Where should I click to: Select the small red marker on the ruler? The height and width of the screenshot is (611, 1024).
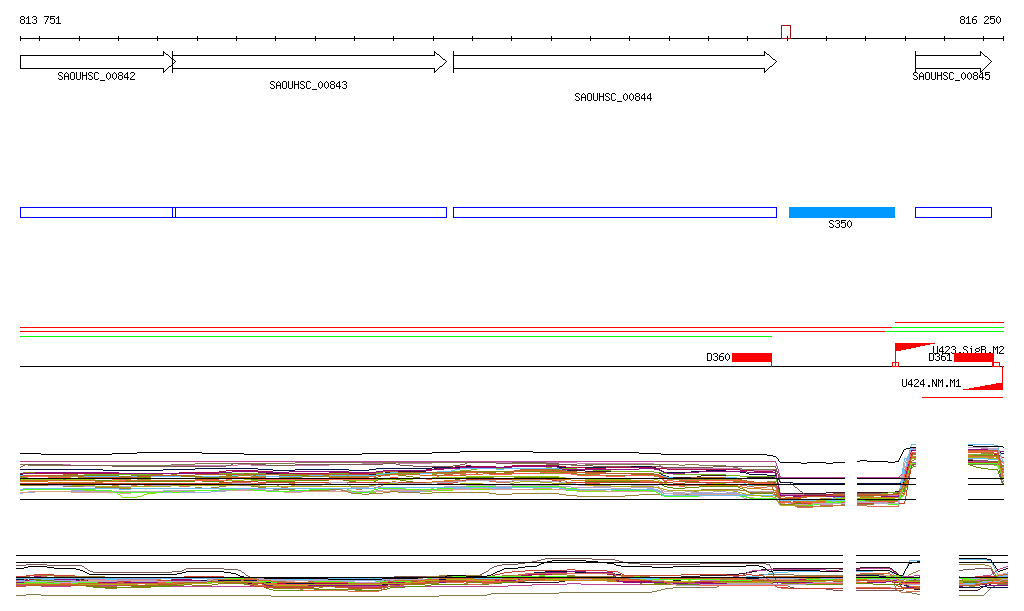(x=786, y=32)
